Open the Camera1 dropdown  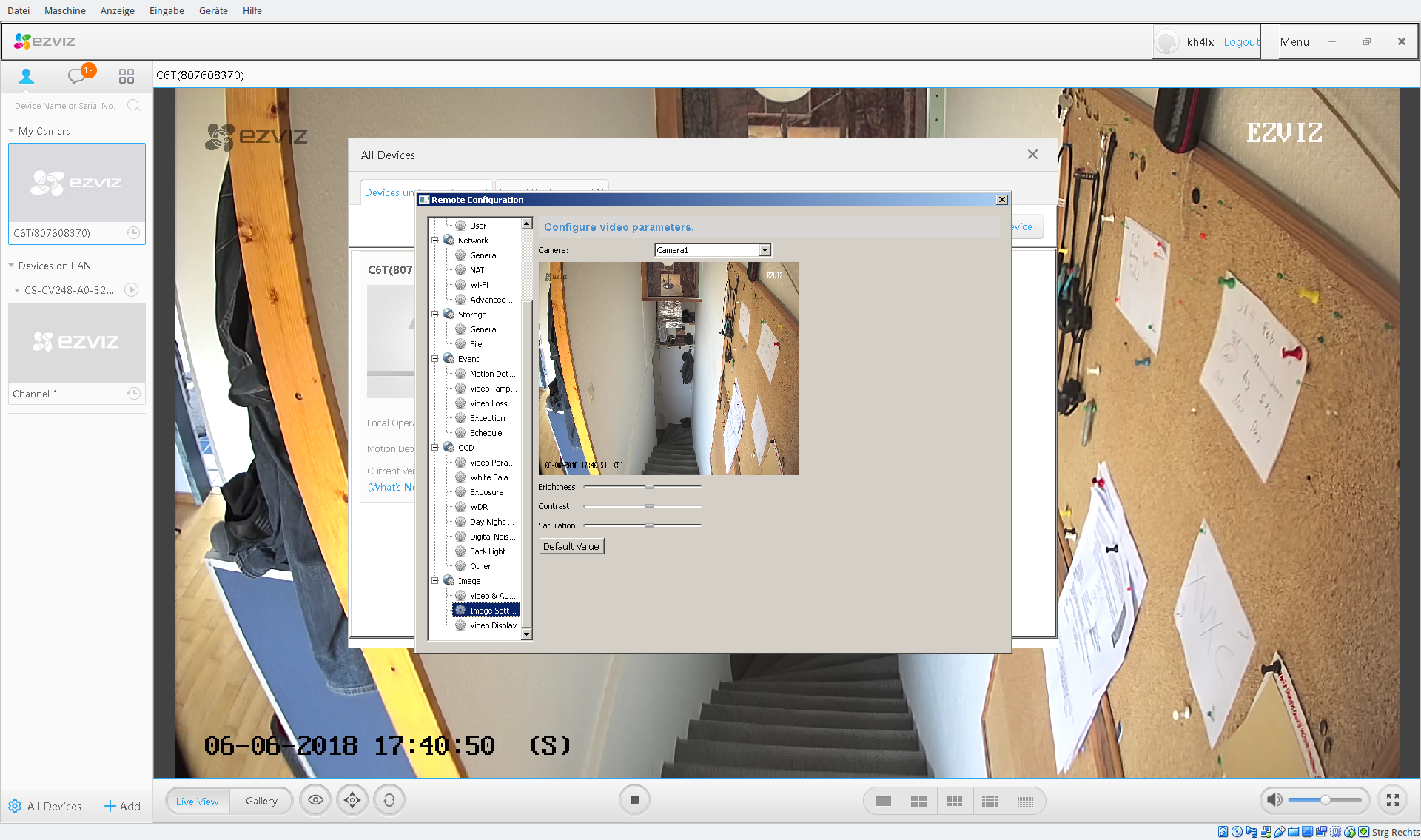765,250
